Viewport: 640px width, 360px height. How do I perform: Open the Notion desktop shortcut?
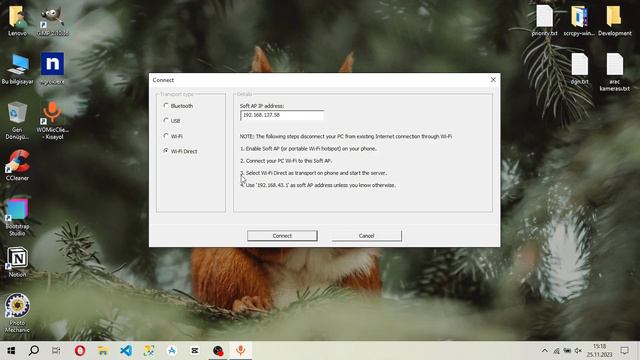coord(17,262)
